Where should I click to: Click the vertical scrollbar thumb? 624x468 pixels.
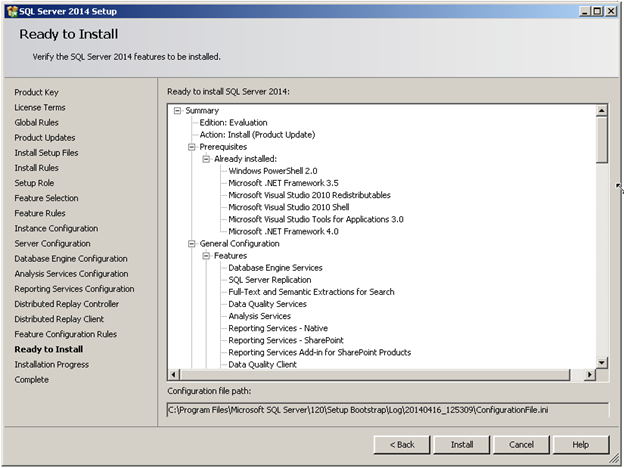[x=602, y=140]
